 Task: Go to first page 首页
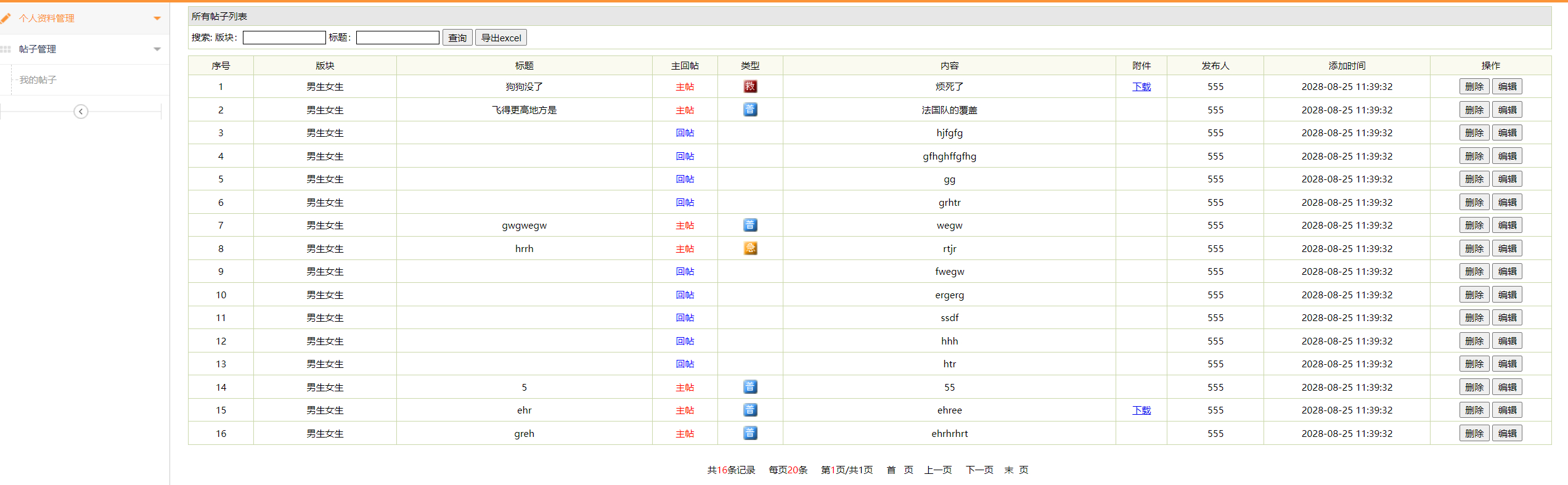point(900,470)
